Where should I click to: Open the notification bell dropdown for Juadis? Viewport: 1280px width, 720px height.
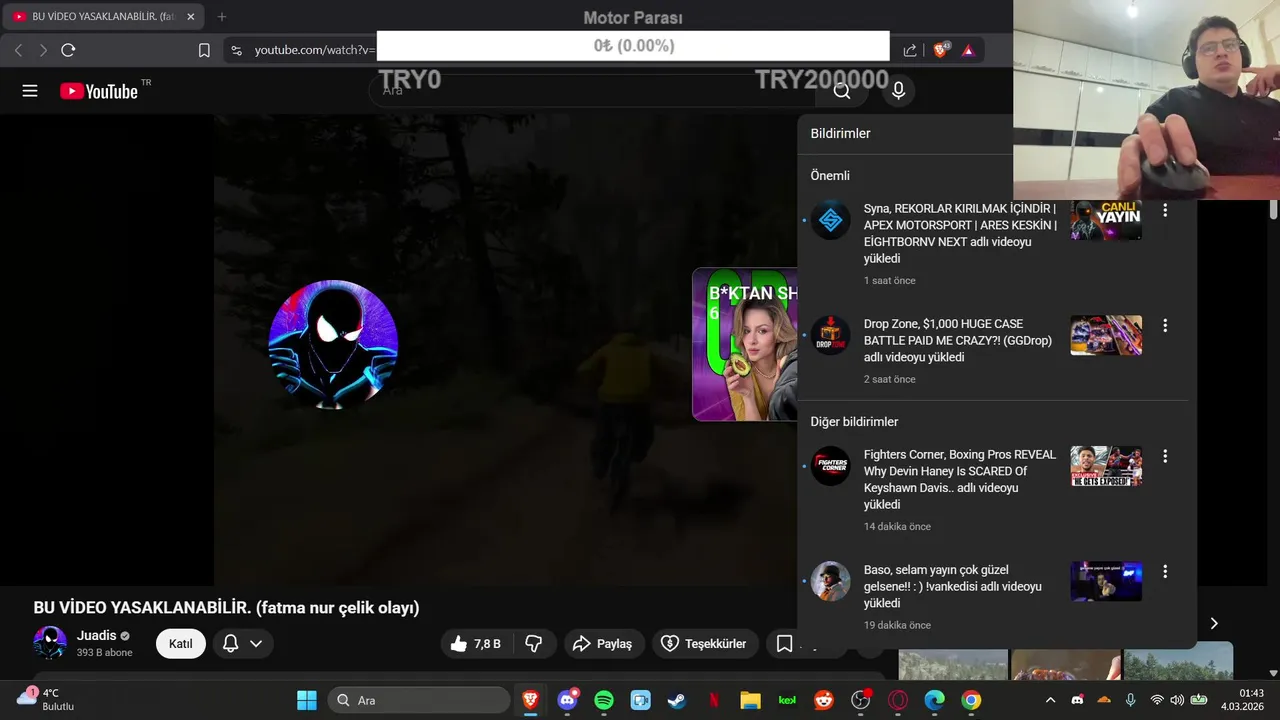click(x=243, y=644)
